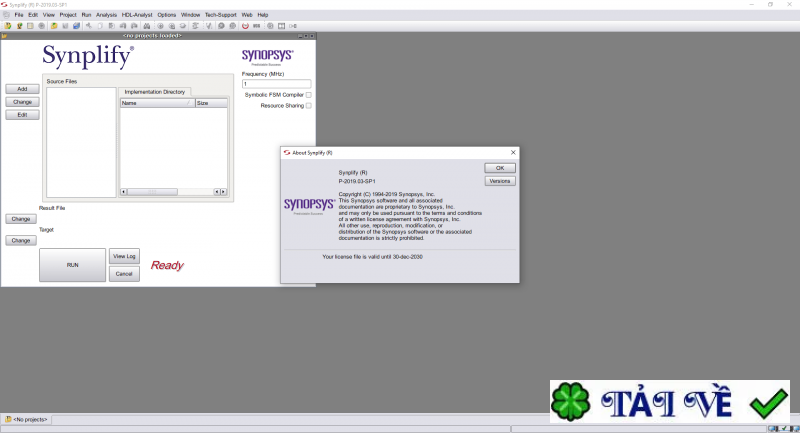Click the Cancel button beside RUN
This screenshot has width=800, height=433.
(124, 274)
